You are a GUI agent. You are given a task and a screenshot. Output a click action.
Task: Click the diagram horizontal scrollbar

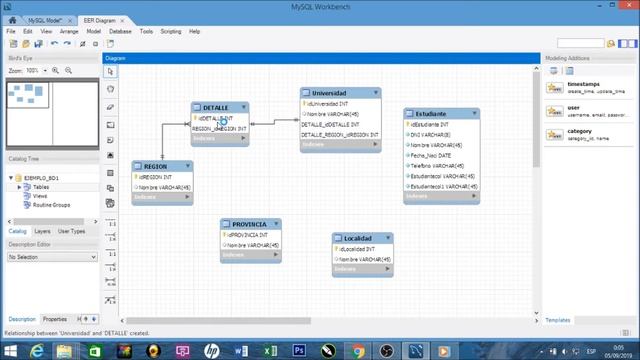(218, 321)
